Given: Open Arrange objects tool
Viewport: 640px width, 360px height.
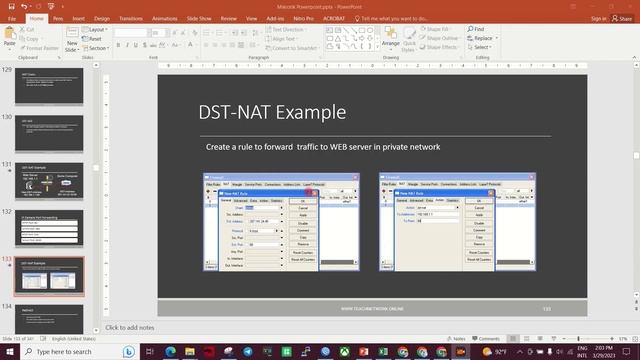Looking at the screenshot, I should pyautogui.click(x=391, y=37).
